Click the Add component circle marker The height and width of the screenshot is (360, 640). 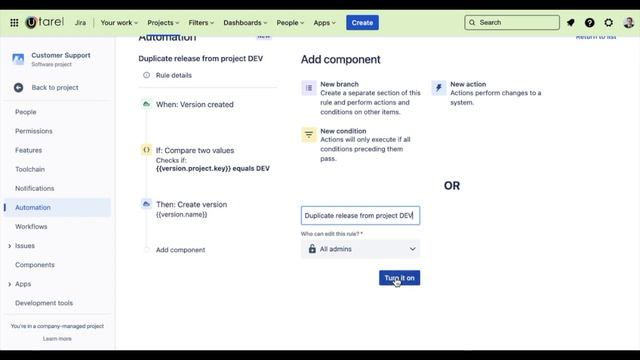[147, 250]
